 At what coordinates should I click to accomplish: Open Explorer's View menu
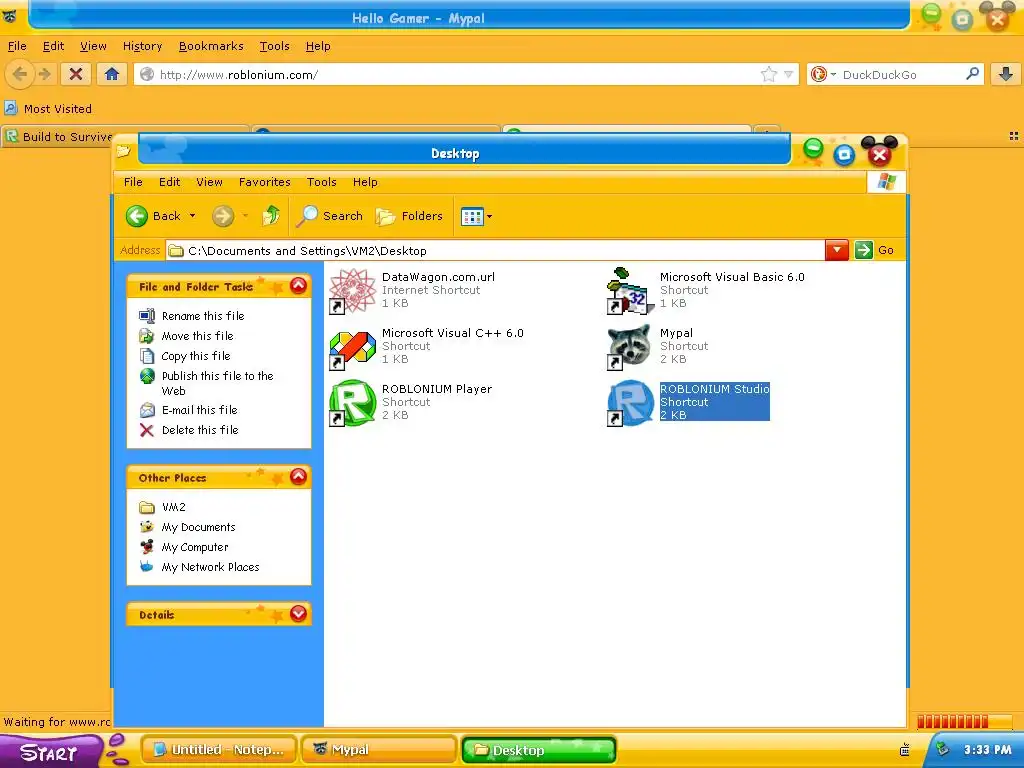tap(210, 182)
